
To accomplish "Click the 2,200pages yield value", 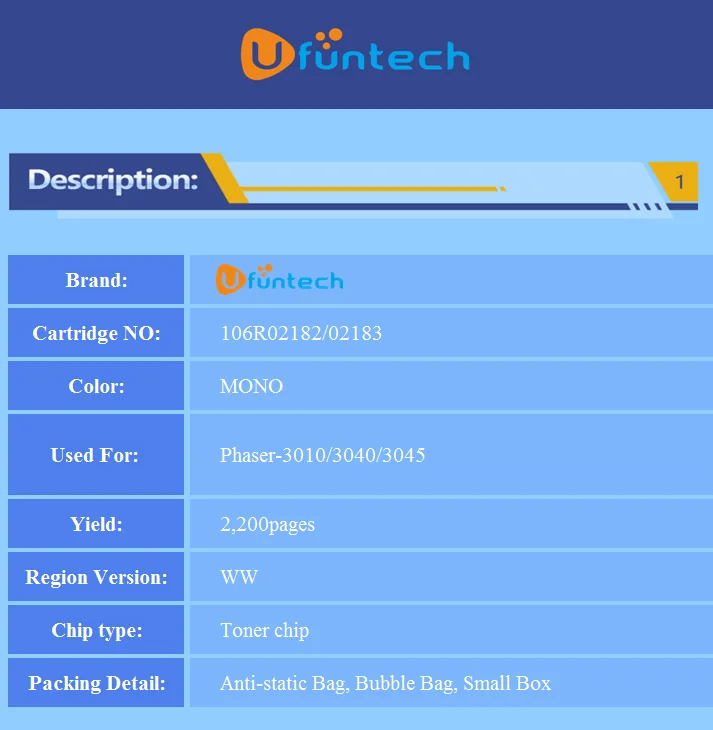I will pyautogui.click(x=267, y=524).
